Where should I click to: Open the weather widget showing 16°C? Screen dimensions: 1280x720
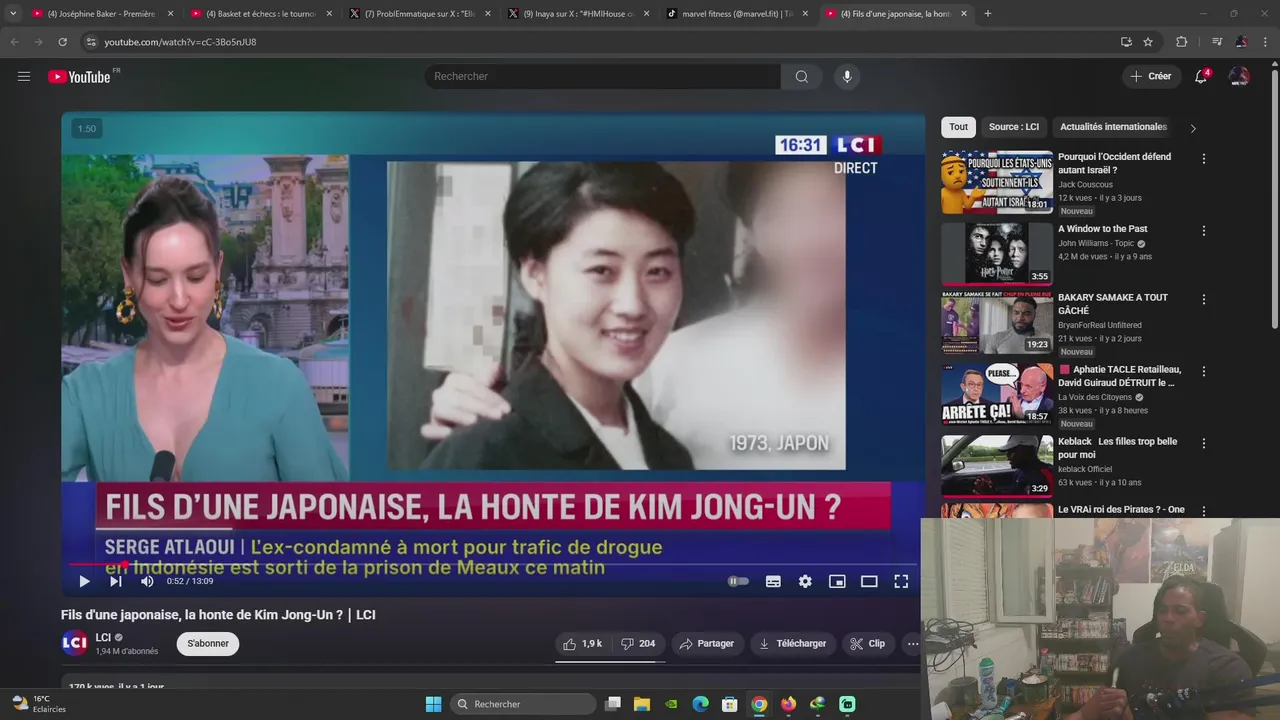[x=39, y=704]
